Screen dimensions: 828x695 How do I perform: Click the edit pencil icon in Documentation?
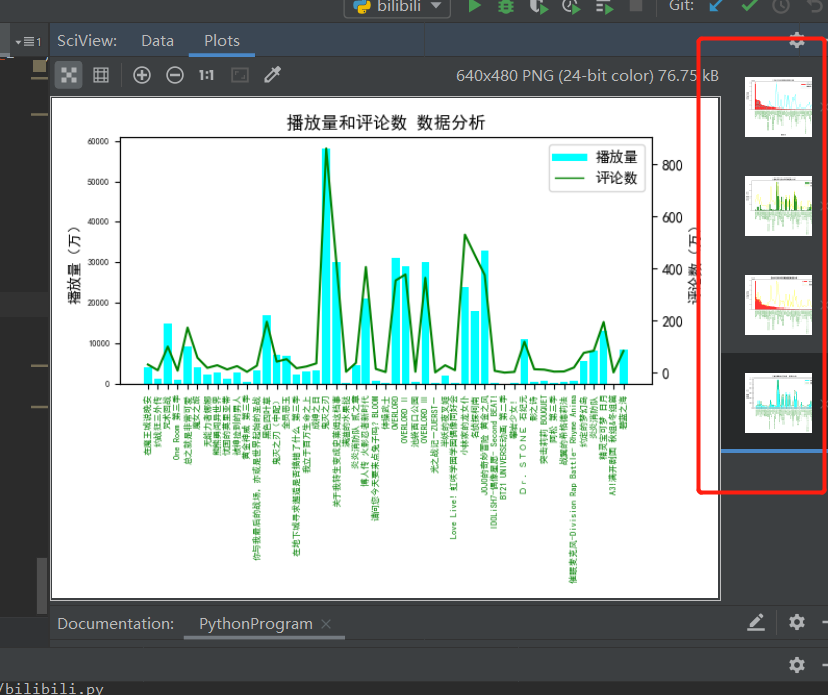click(756, 622)
